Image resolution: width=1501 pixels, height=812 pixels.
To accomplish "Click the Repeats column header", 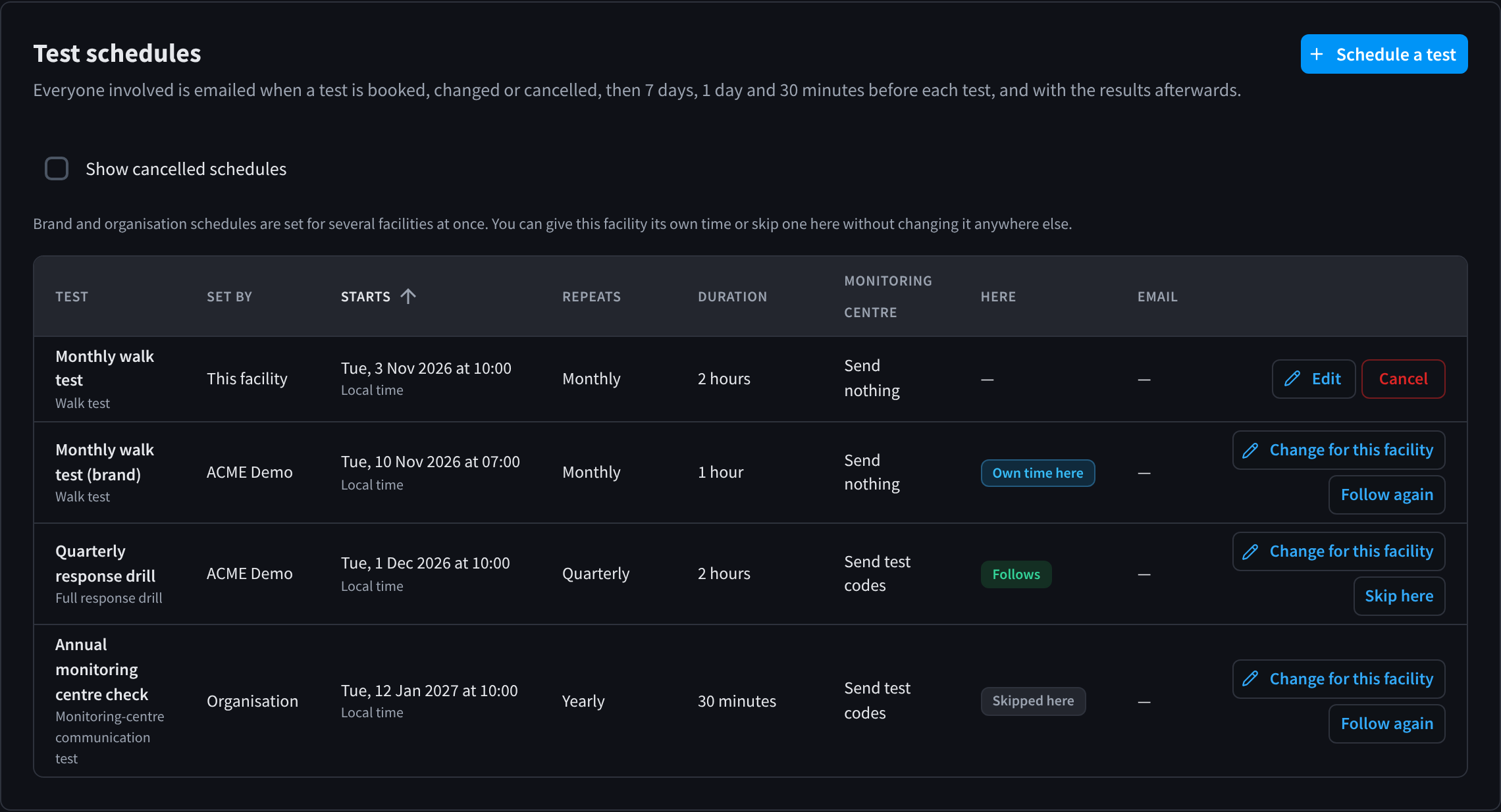I will pos(591,297).
